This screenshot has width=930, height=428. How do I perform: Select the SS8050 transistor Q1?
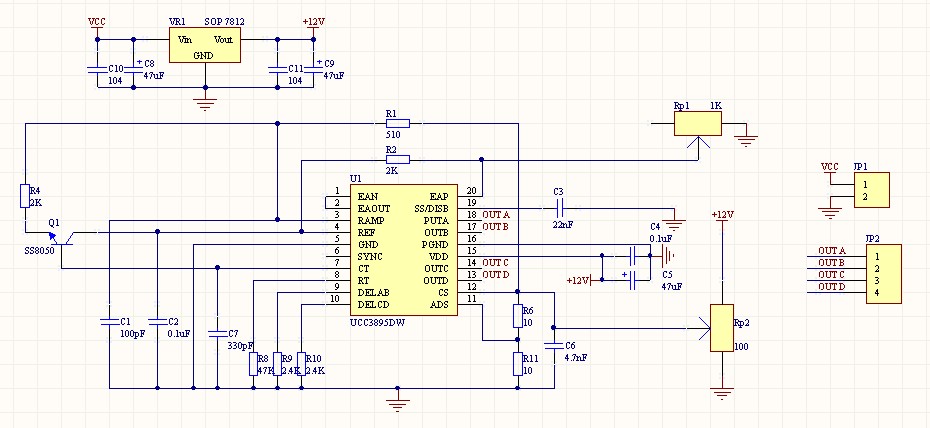coord(61,238)
